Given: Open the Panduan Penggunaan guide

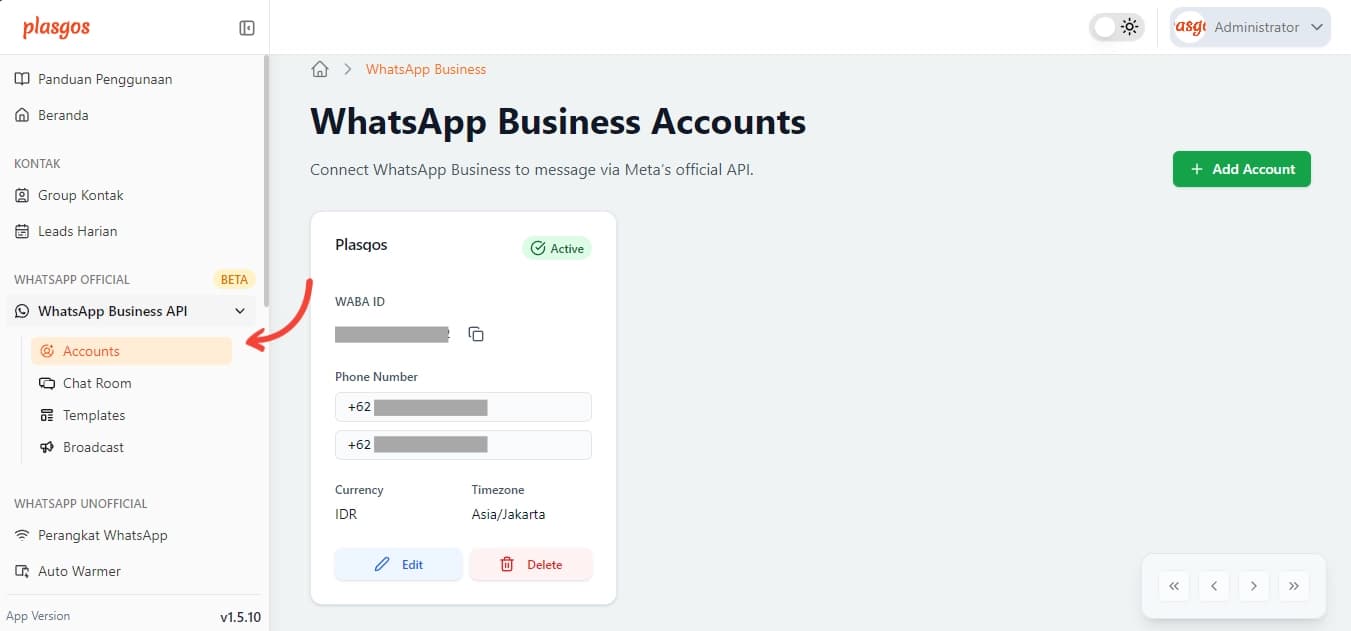Looking at the screenshot, I should point(104,79).
